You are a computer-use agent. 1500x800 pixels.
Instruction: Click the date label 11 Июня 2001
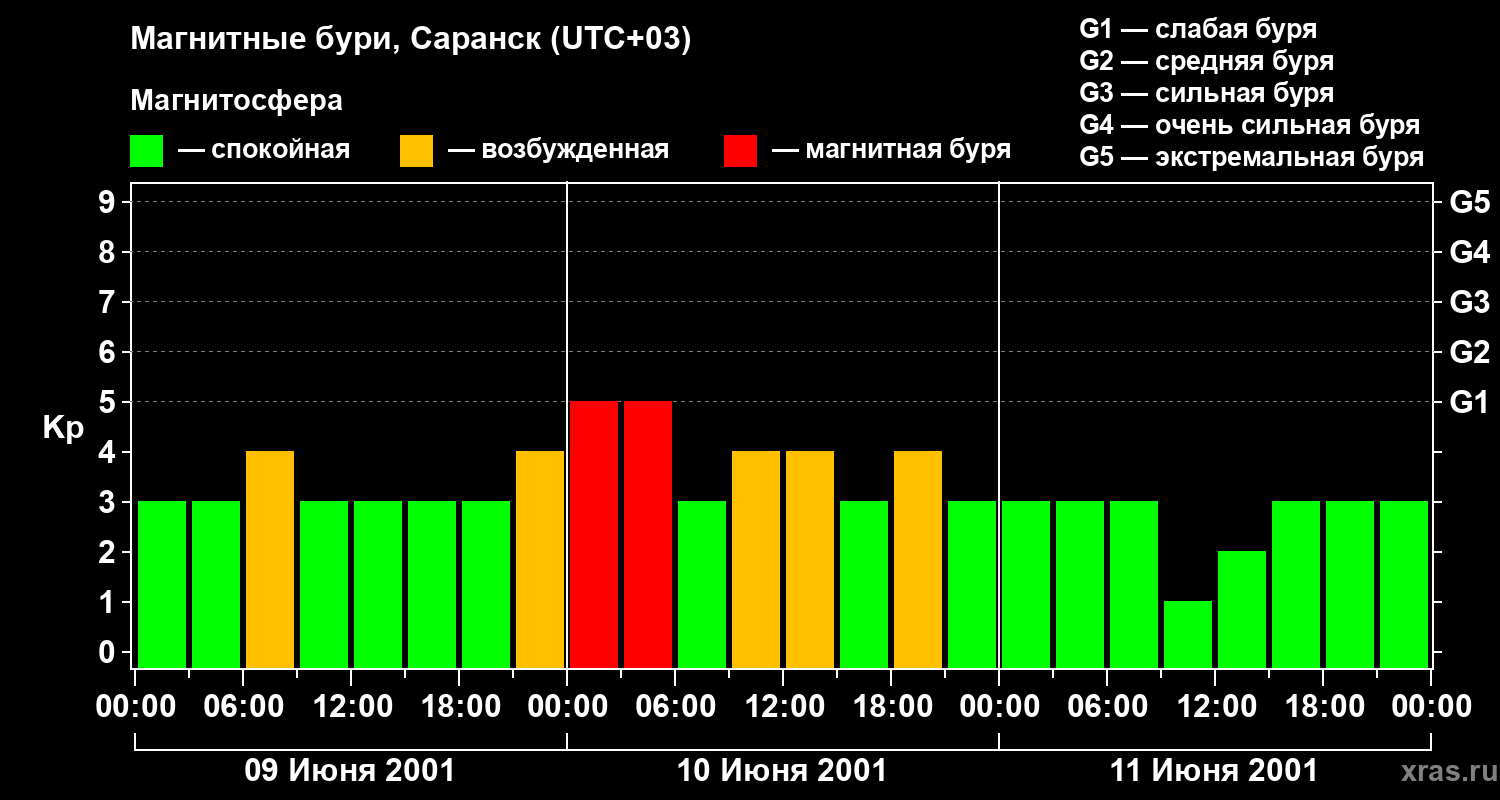(1214, 771)
